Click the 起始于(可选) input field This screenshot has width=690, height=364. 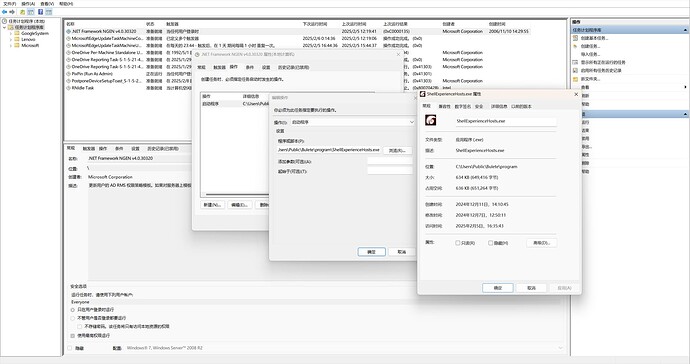point(389,171)
